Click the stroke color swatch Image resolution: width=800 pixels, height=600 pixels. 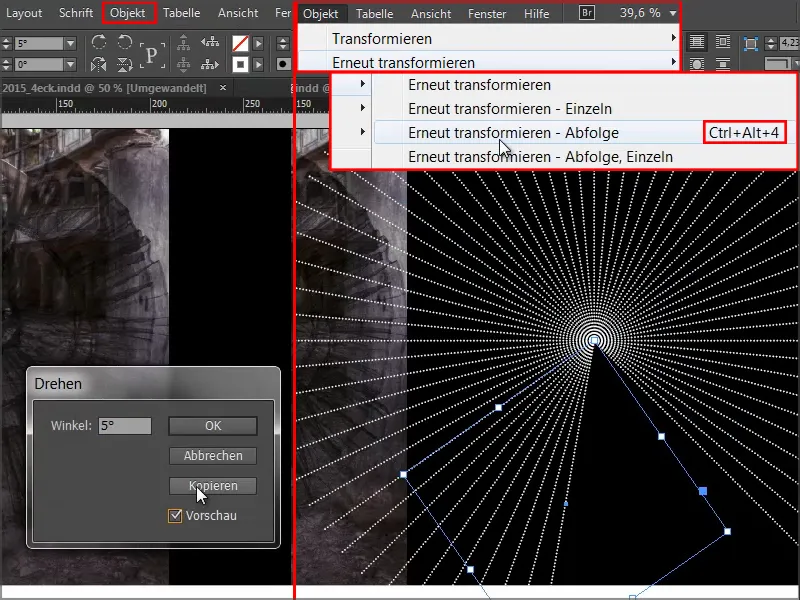point(240,64)
